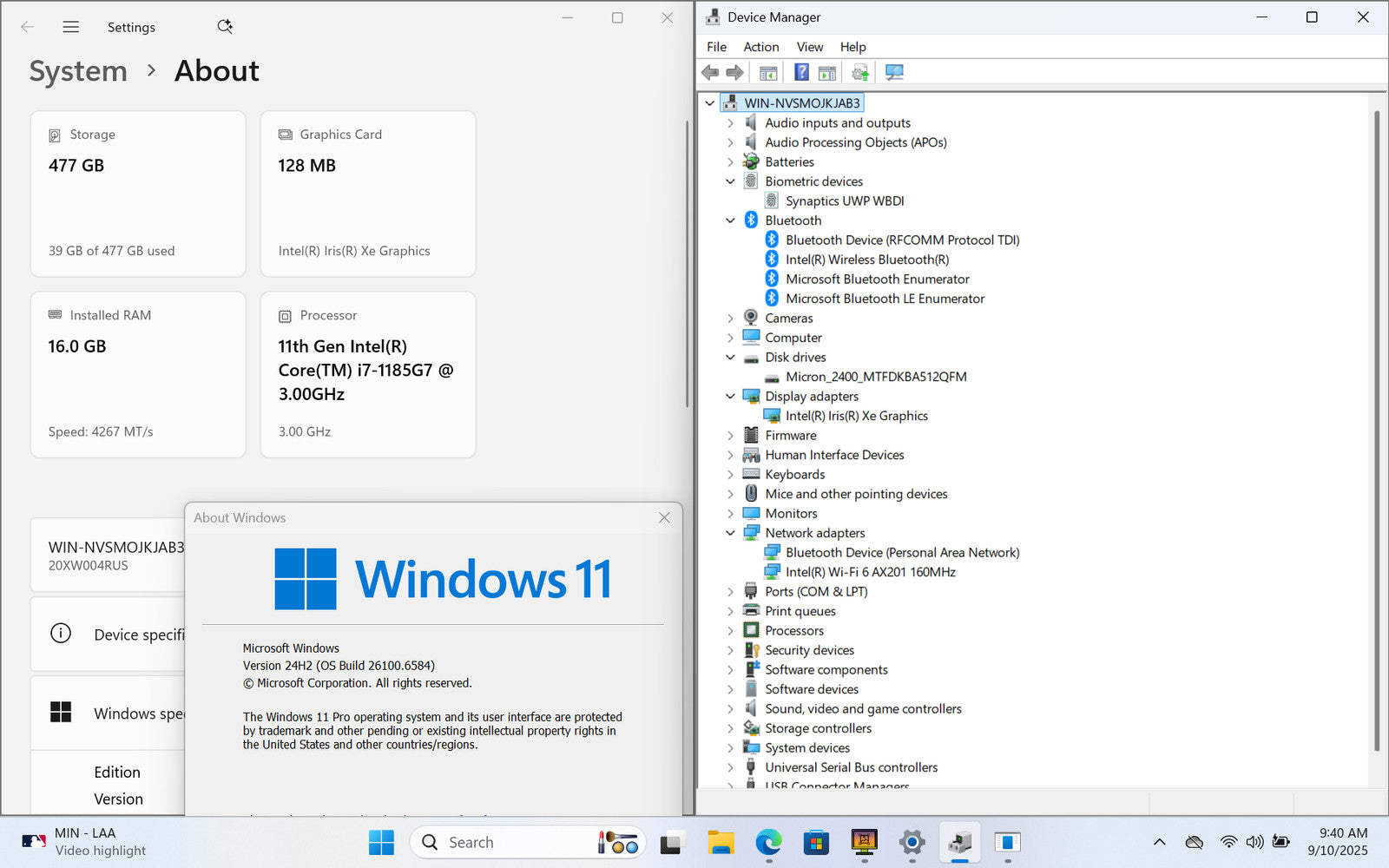Click the Back arrow in Device Manager toolbar

pyautogui.click(x=710, y=72)
